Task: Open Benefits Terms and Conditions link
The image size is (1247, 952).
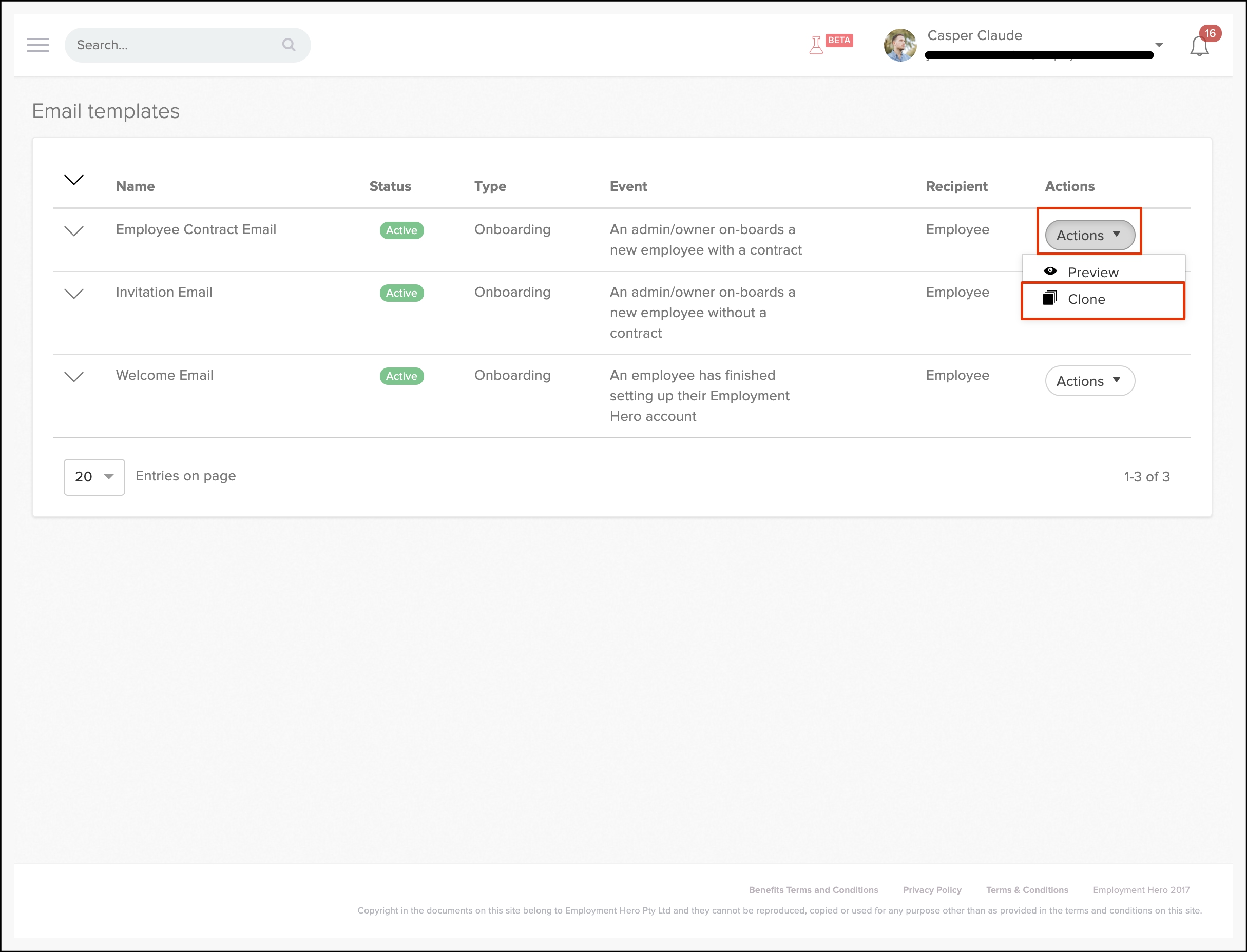Action: pyautogui.click(x=813, y=890)
